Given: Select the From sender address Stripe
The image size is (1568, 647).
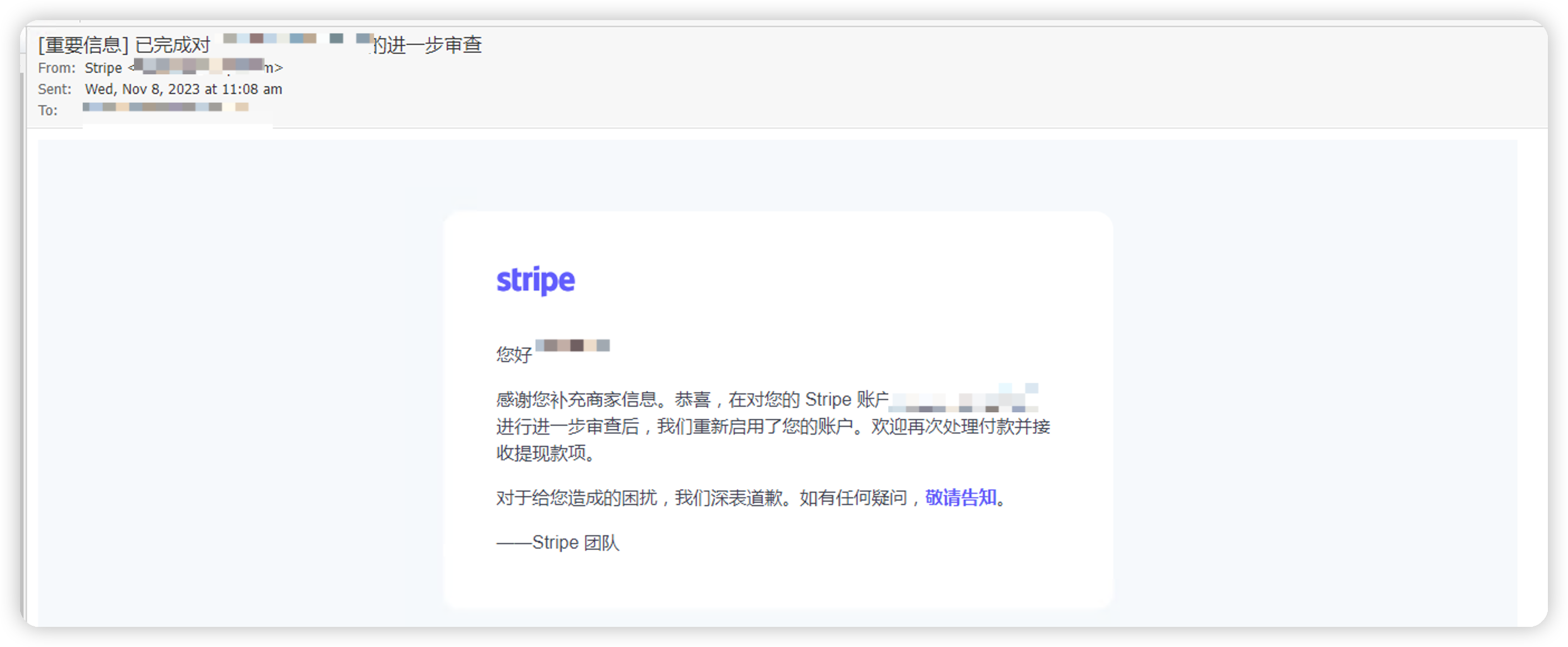Looking at the screenshot, I should [x=102, y=68].
